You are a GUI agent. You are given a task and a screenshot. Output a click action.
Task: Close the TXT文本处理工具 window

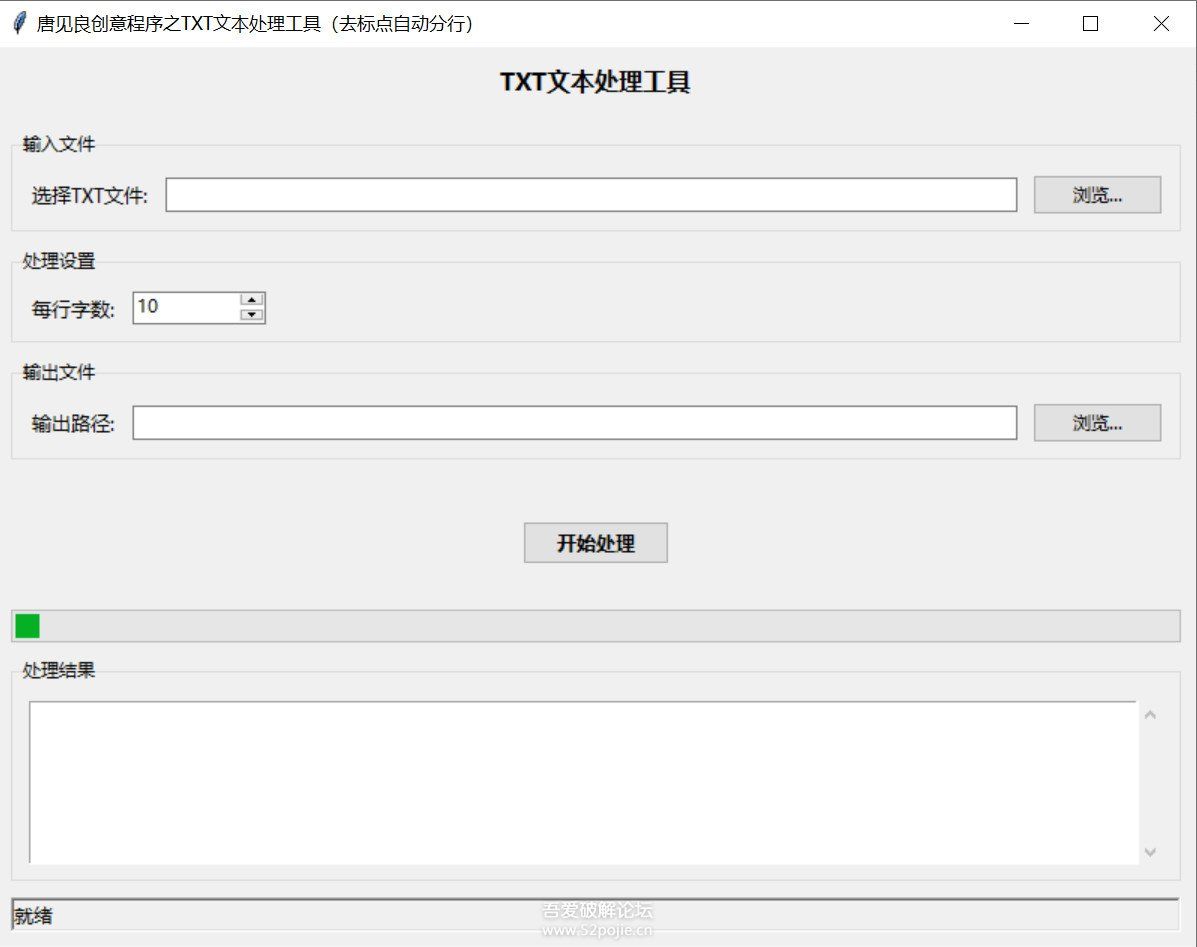pos(1161,24)
